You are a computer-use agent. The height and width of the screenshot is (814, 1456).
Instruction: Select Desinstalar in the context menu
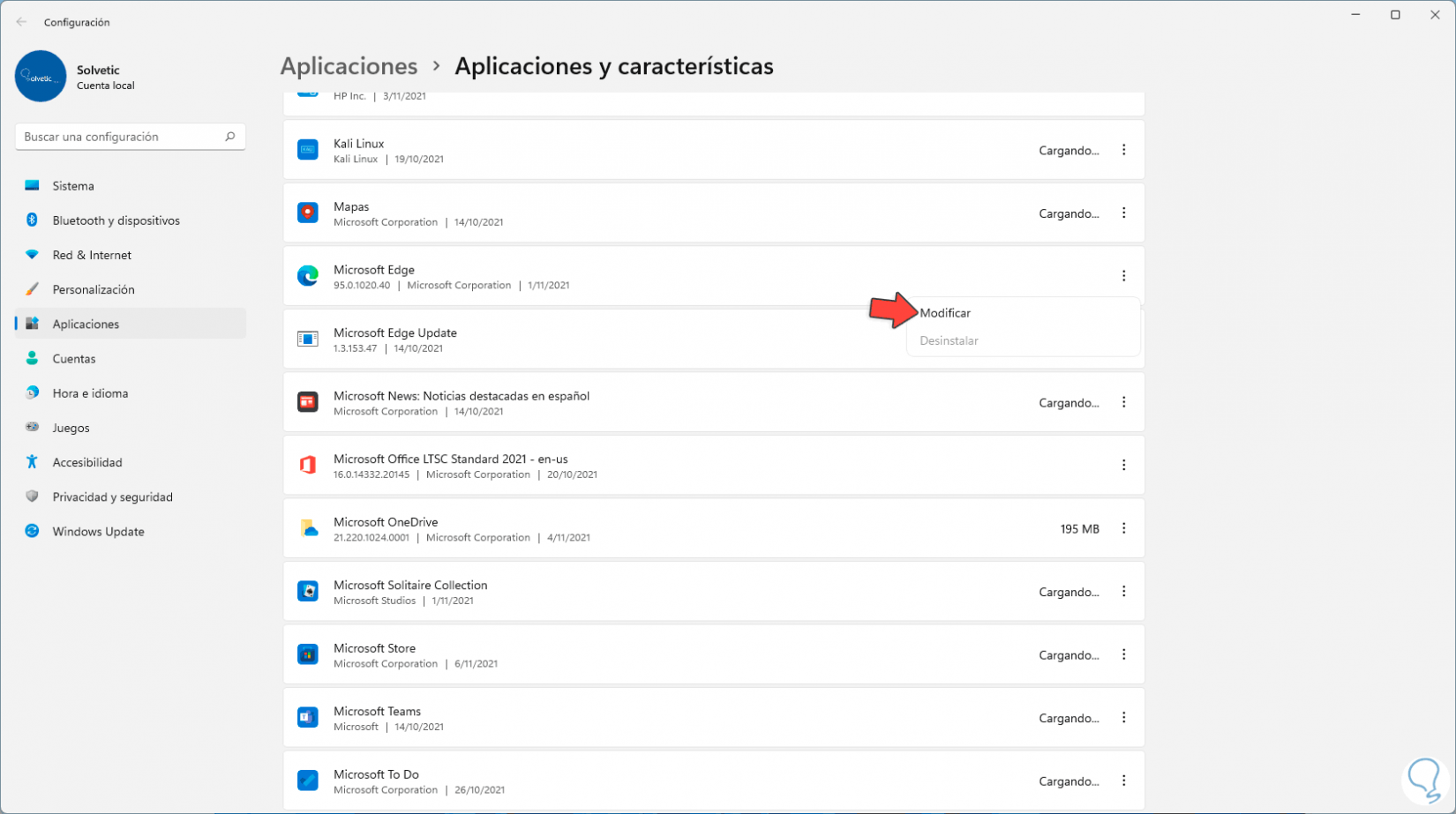(949, 340)
